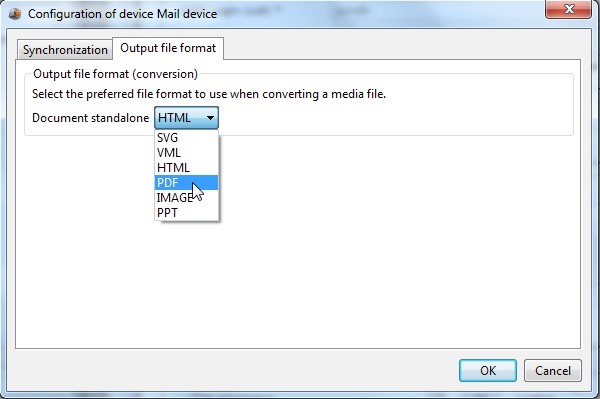Click the 'Select the preferred file format' description text
This screenshot has width=600, height=399.
pos(209,94)
